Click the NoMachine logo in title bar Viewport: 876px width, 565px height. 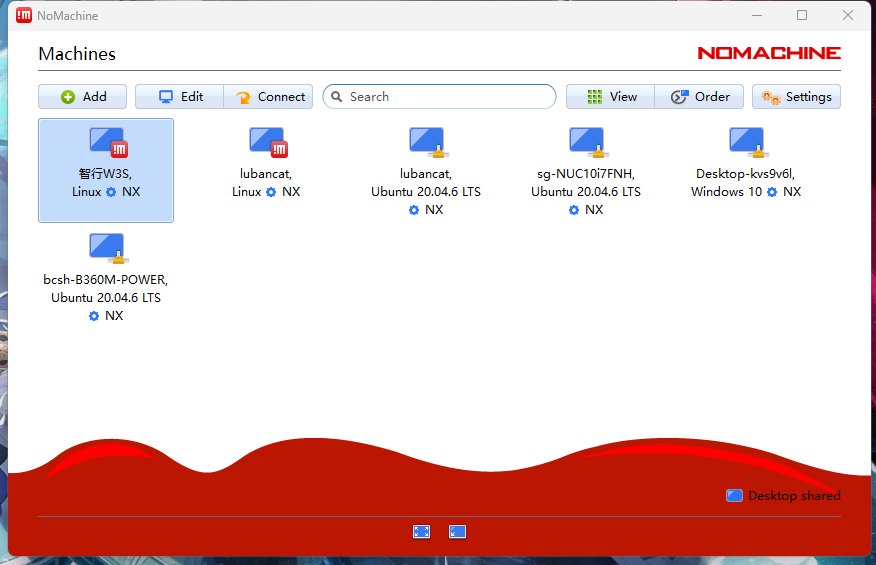24,16
